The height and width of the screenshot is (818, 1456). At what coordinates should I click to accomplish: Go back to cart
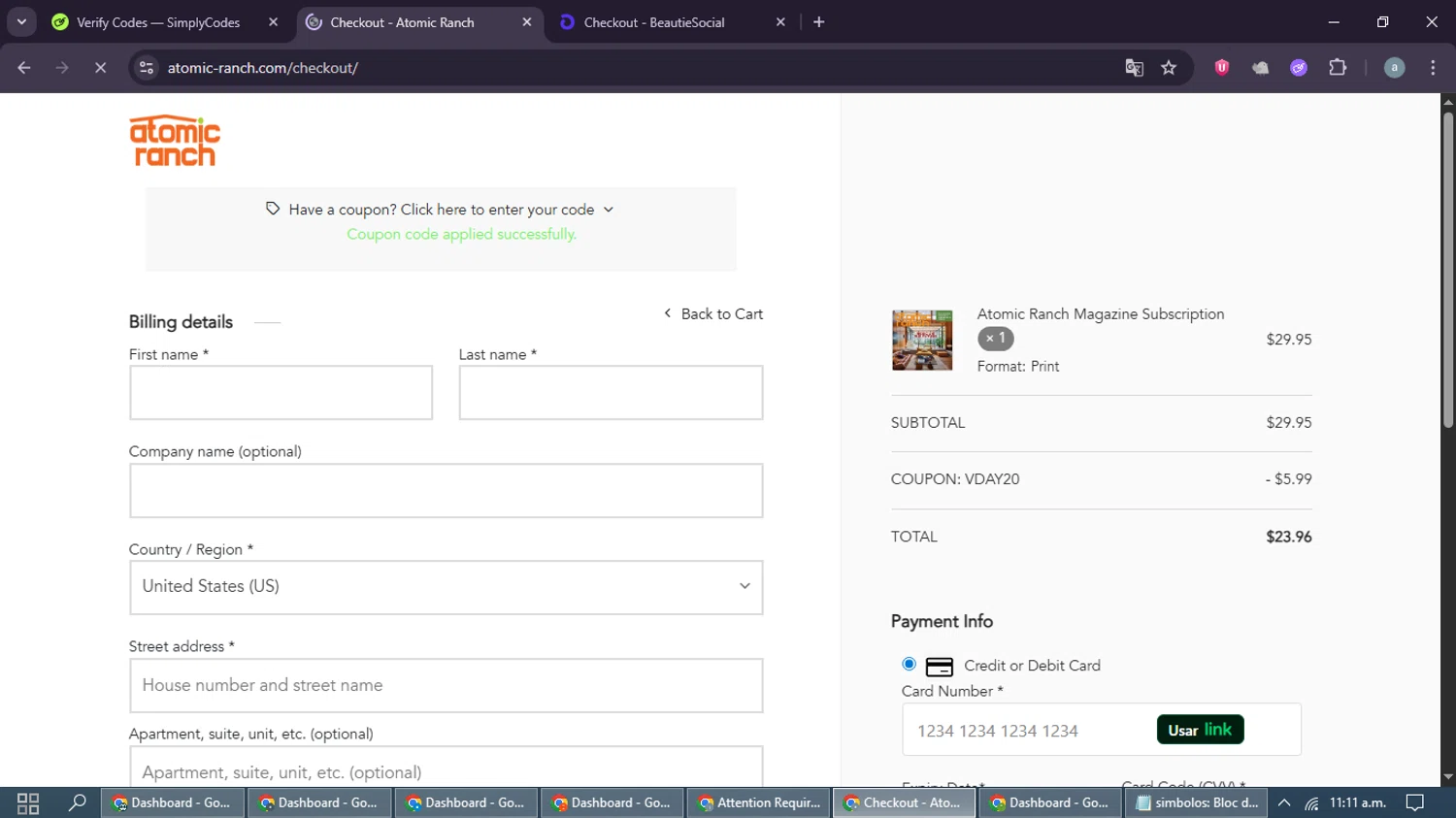[x=713, y=314]
